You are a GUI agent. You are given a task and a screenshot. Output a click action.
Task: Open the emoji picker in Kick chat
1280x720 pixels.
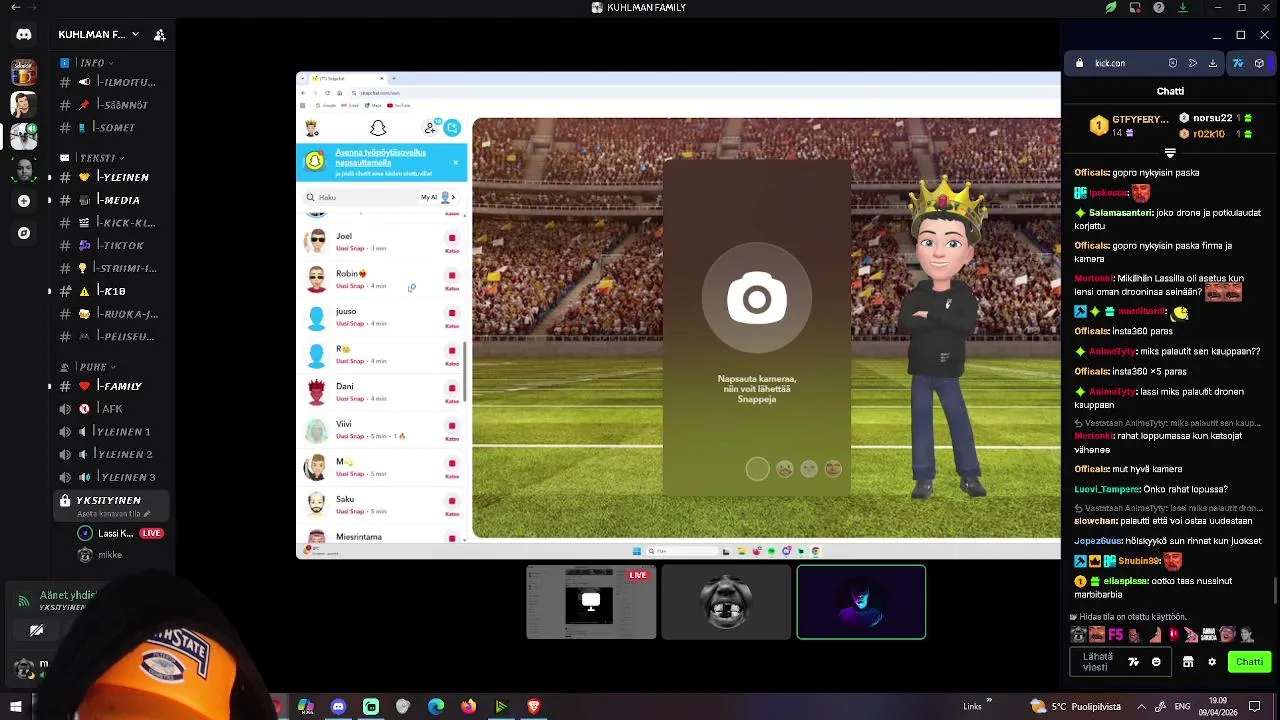(x=1156, y=662)
